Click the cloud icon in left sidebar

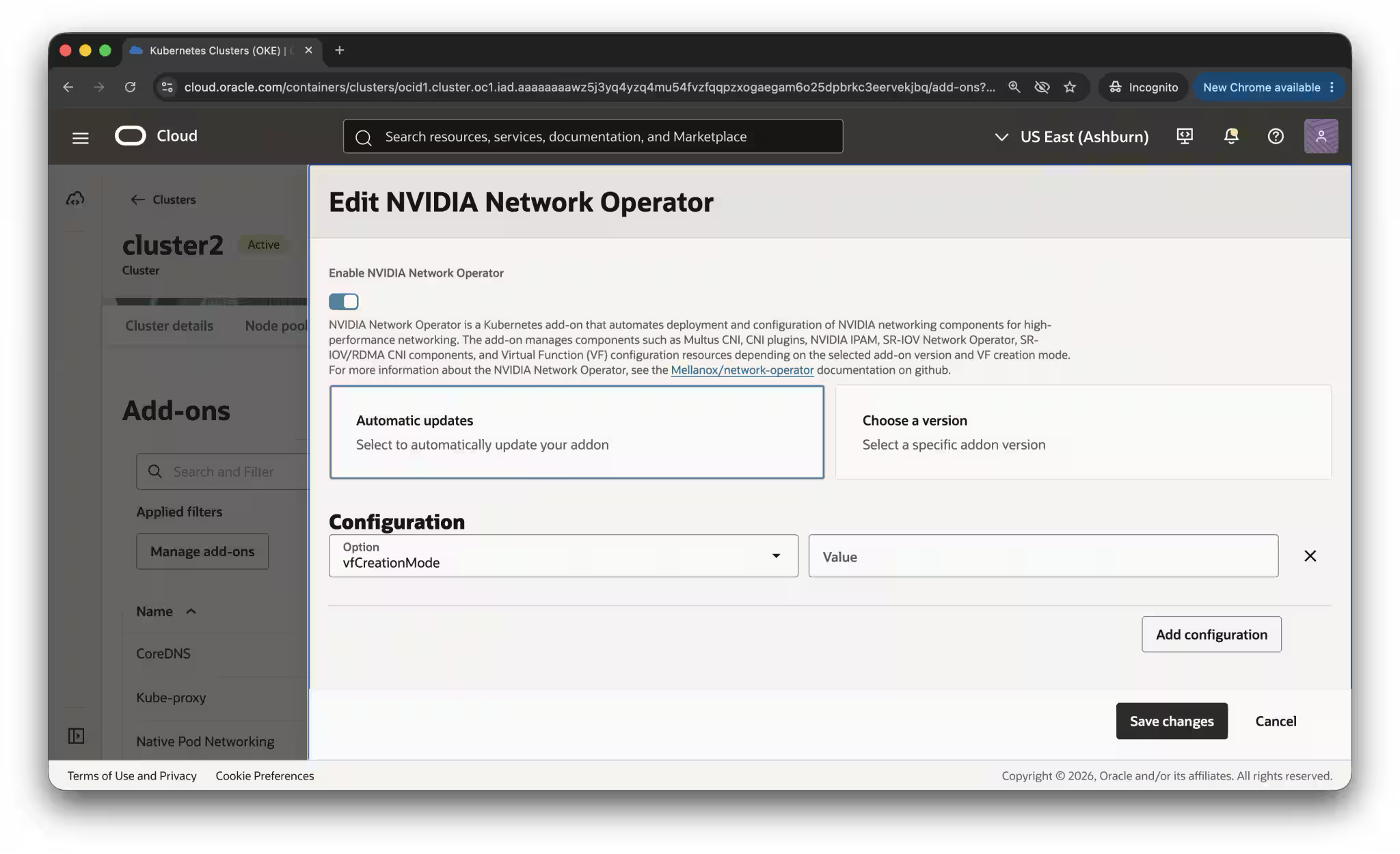pos(75,199)
